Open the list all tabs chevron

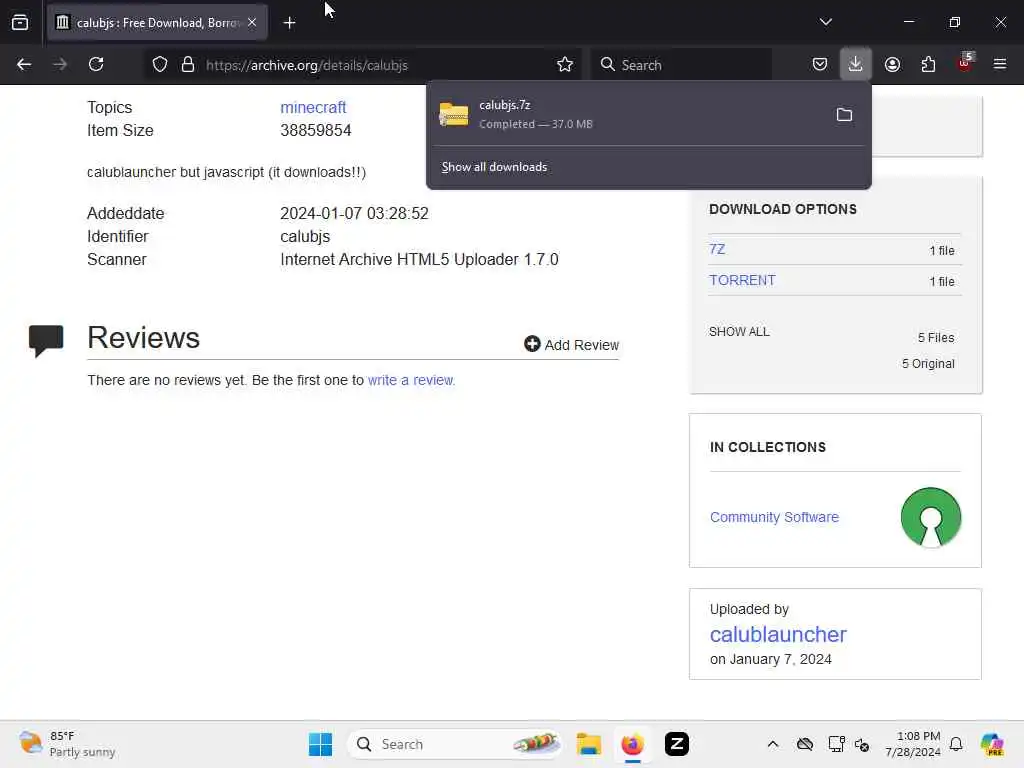point(825,22)
